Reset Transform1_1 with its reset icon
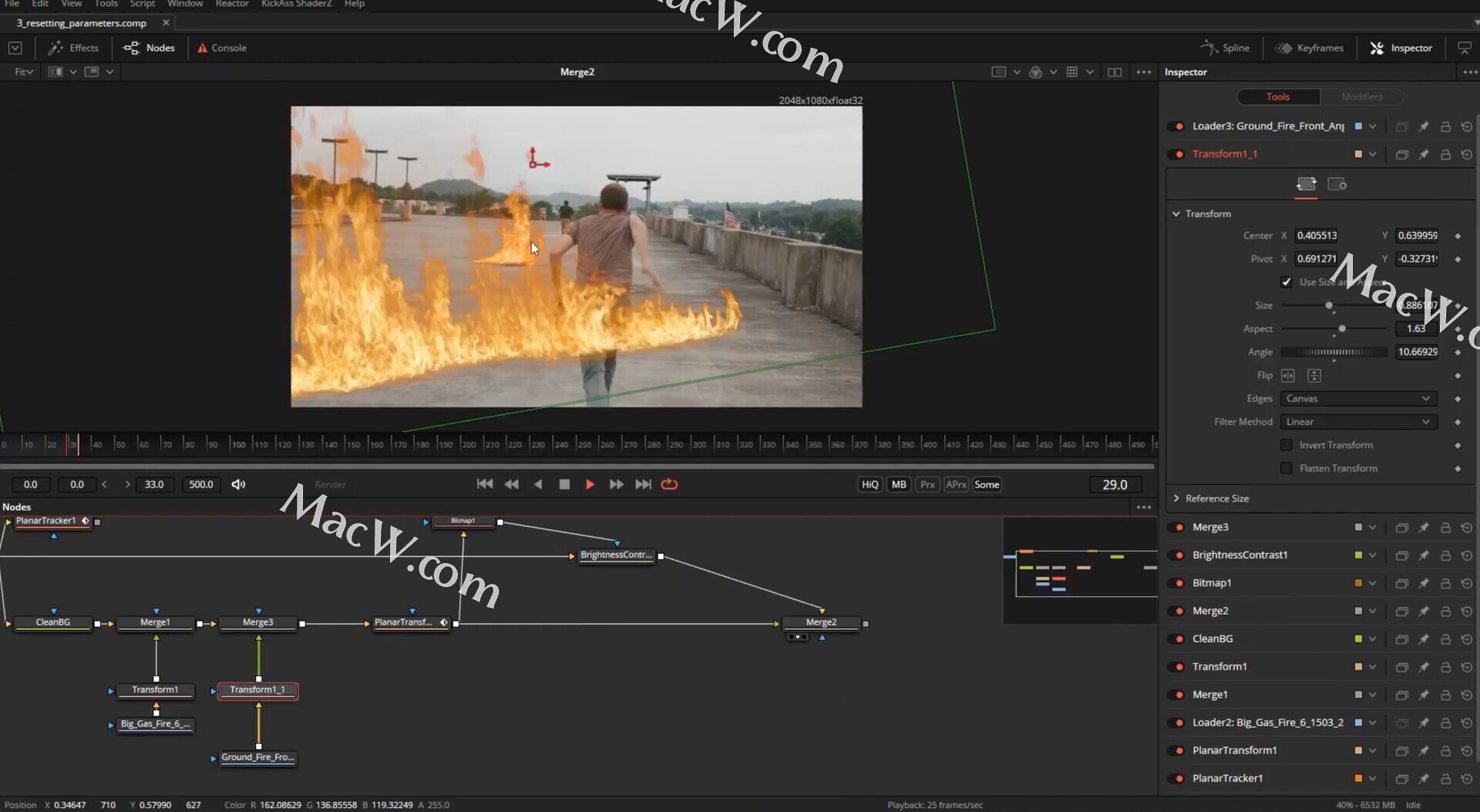 1466,155
